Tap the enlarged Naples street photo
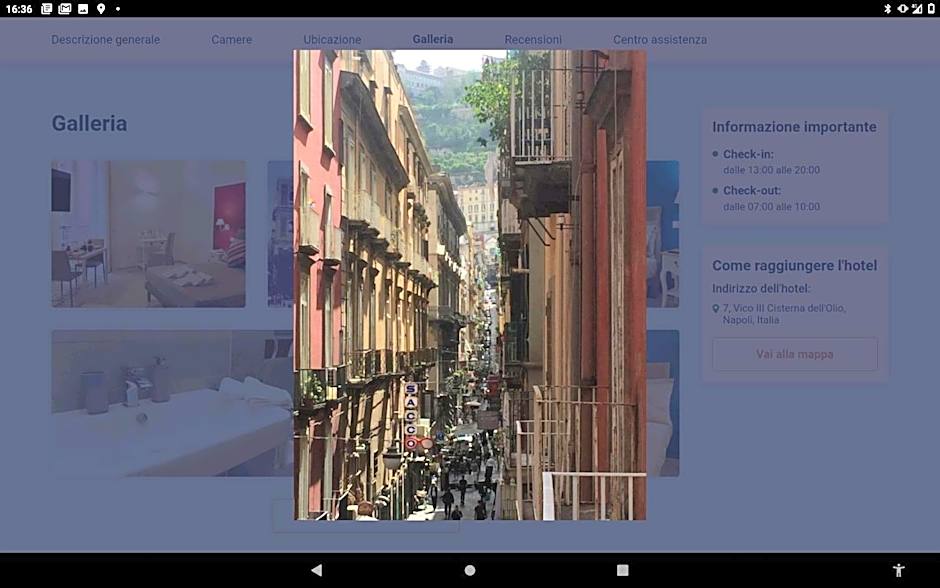The image size is (940, 588). pyautogui.click(x=469, y=285)
